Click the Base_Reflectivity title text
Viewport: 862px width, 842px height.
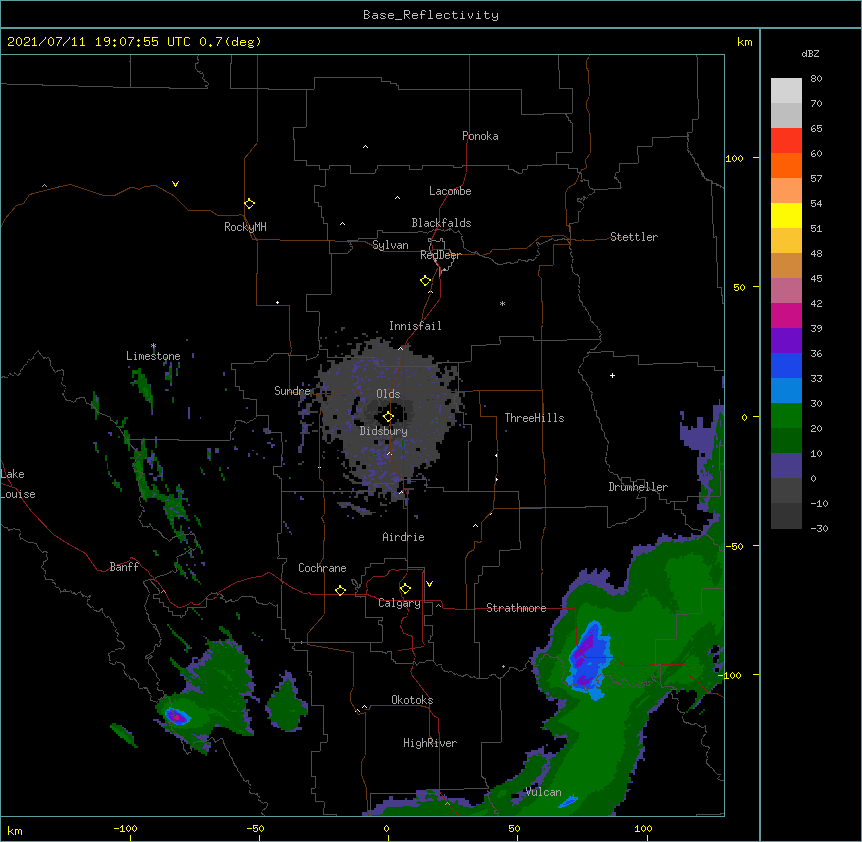pos(431,15)
